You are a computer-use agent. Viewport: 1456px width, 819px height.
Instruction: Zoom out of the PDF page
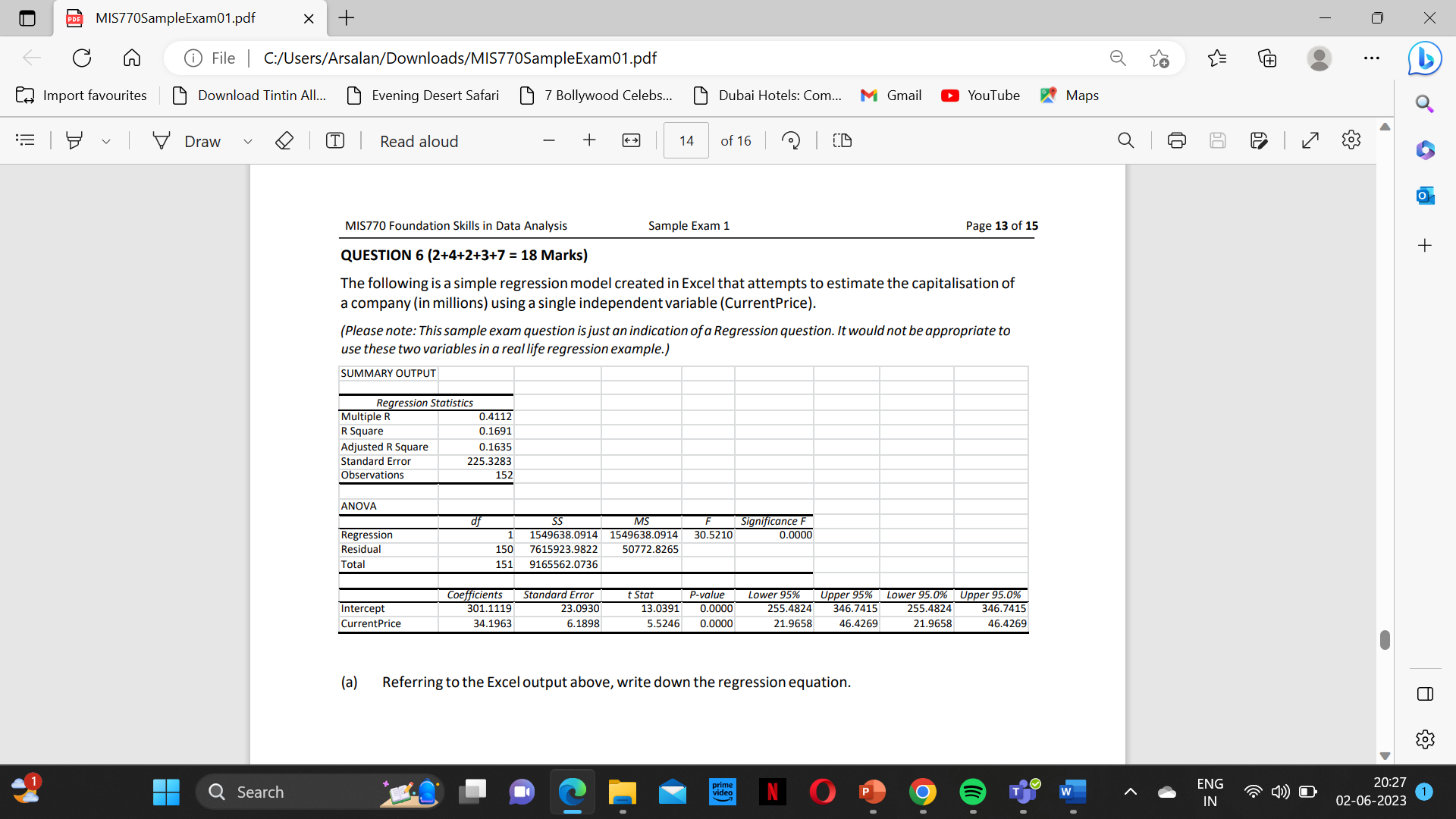[x=549, y=140]
